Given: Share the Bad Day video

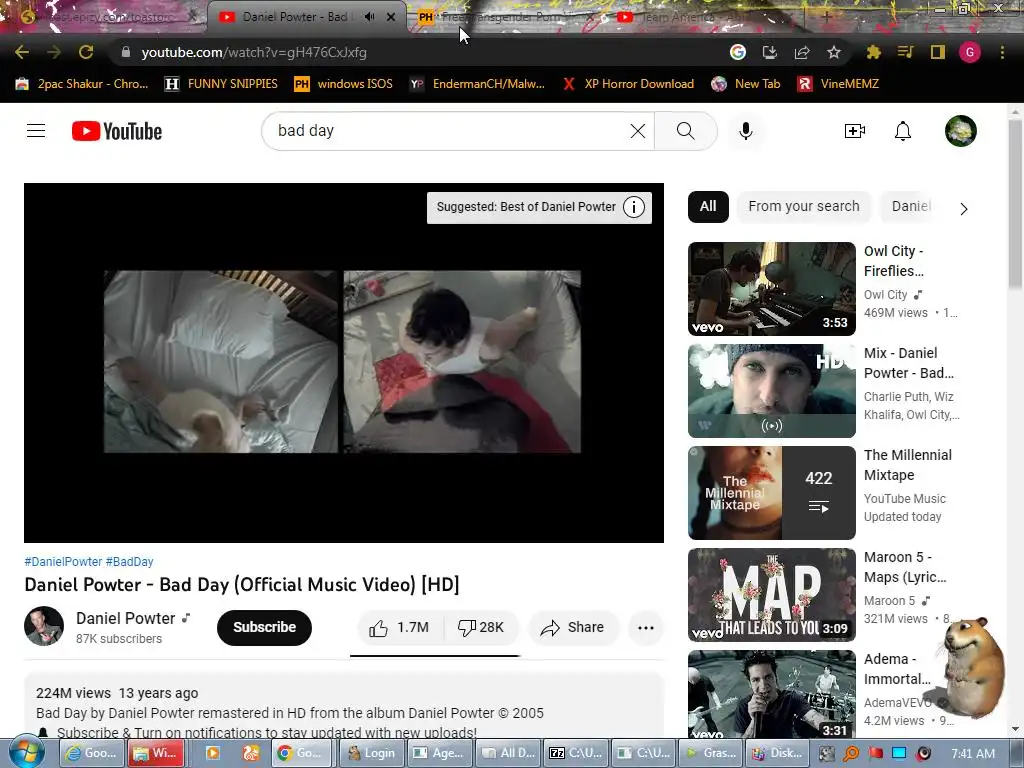Looking at the screenshot, I should coord(573,628).
